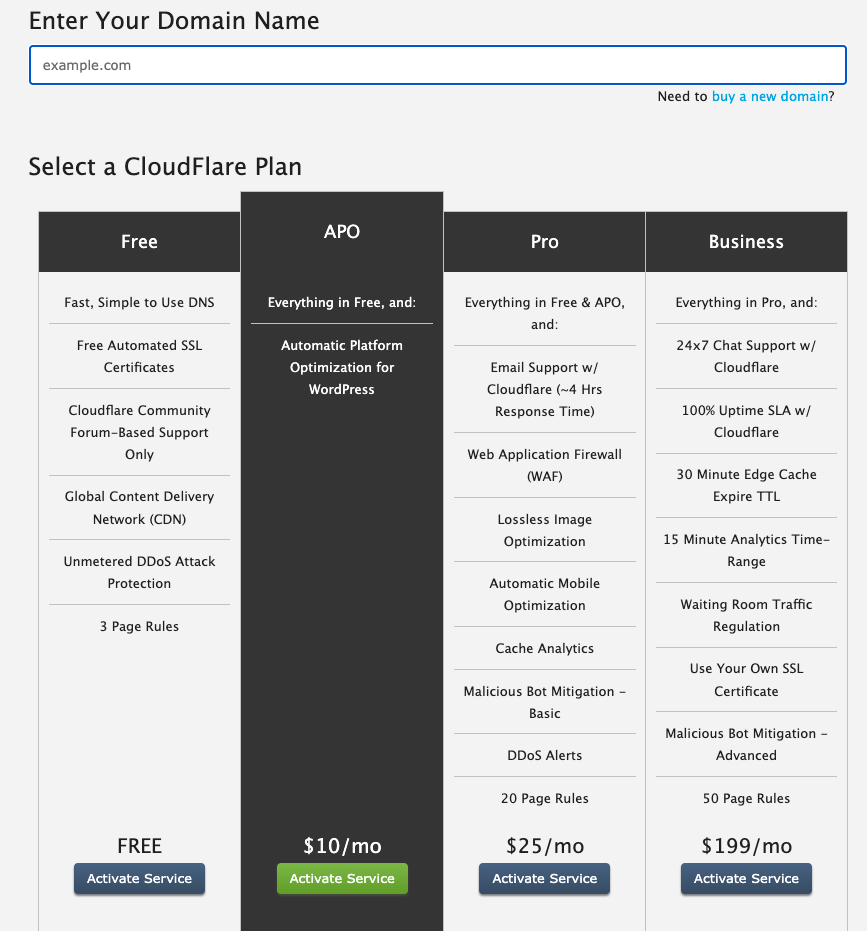Click the 100% Uptime SLA feature
The height and width of the screenshot is (931, 867).
click(x=746, y=421)
